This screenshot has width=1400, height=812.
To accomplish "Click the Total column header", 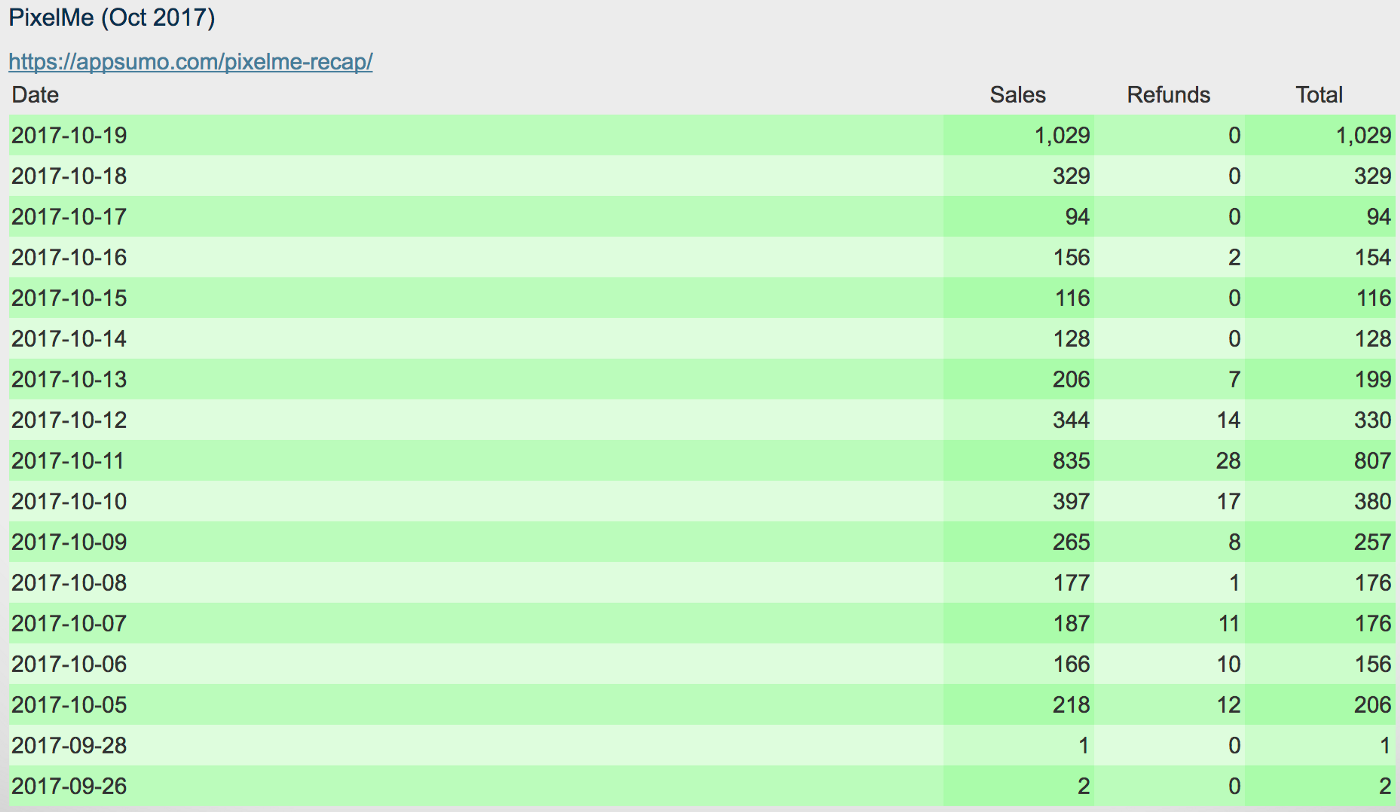I will point(1319,95).
